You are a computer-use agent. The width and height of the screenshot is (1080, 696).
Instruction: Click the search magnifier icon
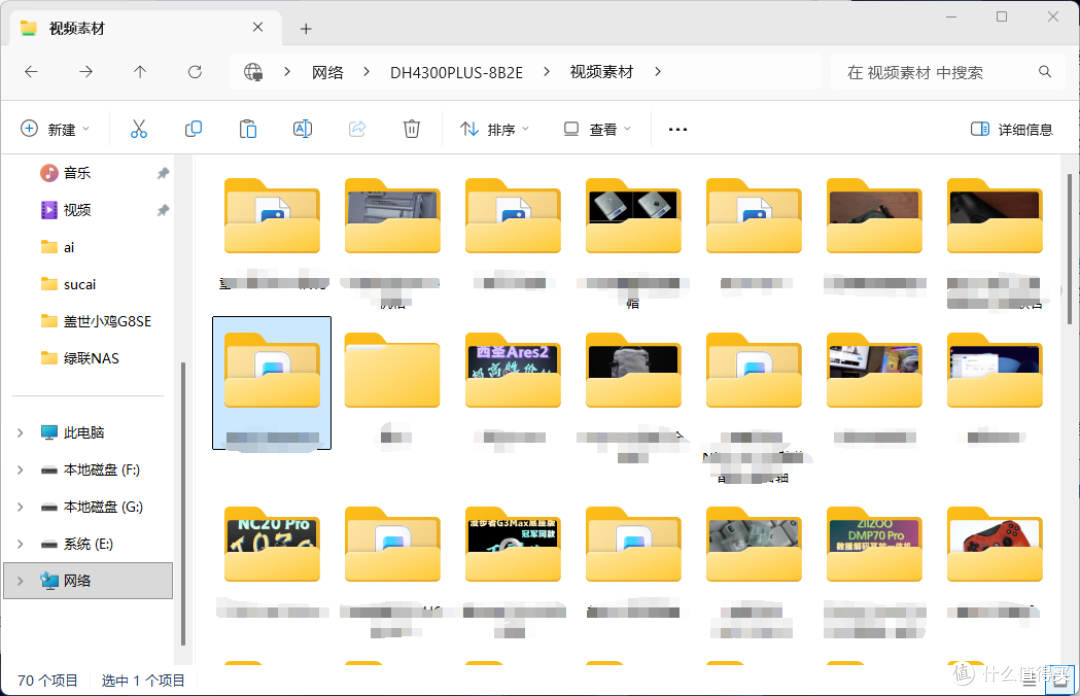(1045, 72)
